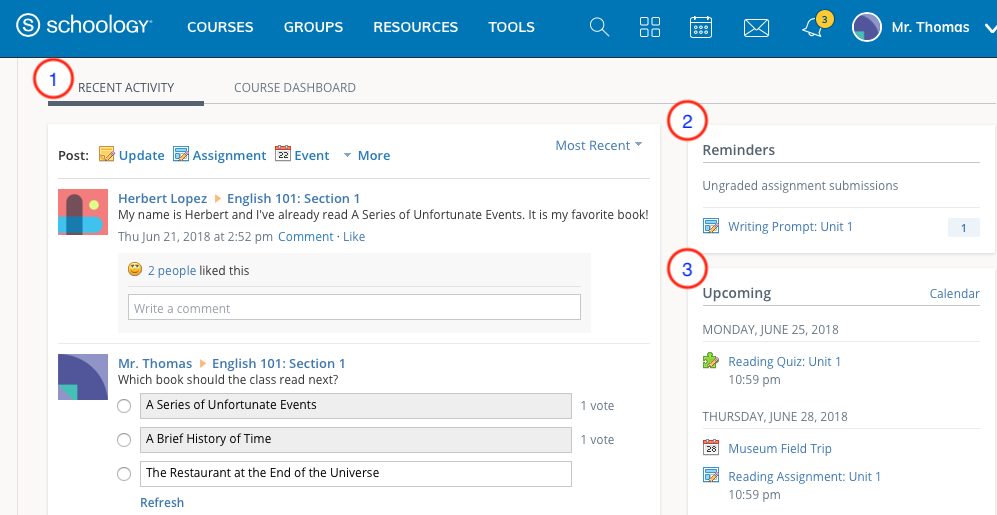
Task: Click Comment under Herbert's post
Action: coord(305,237)
